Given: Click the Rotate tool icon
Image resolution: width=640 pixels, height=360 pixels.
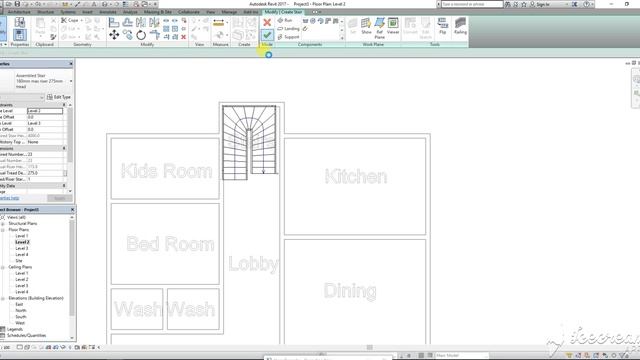Looking at the screenshot, I should point(141,35).
